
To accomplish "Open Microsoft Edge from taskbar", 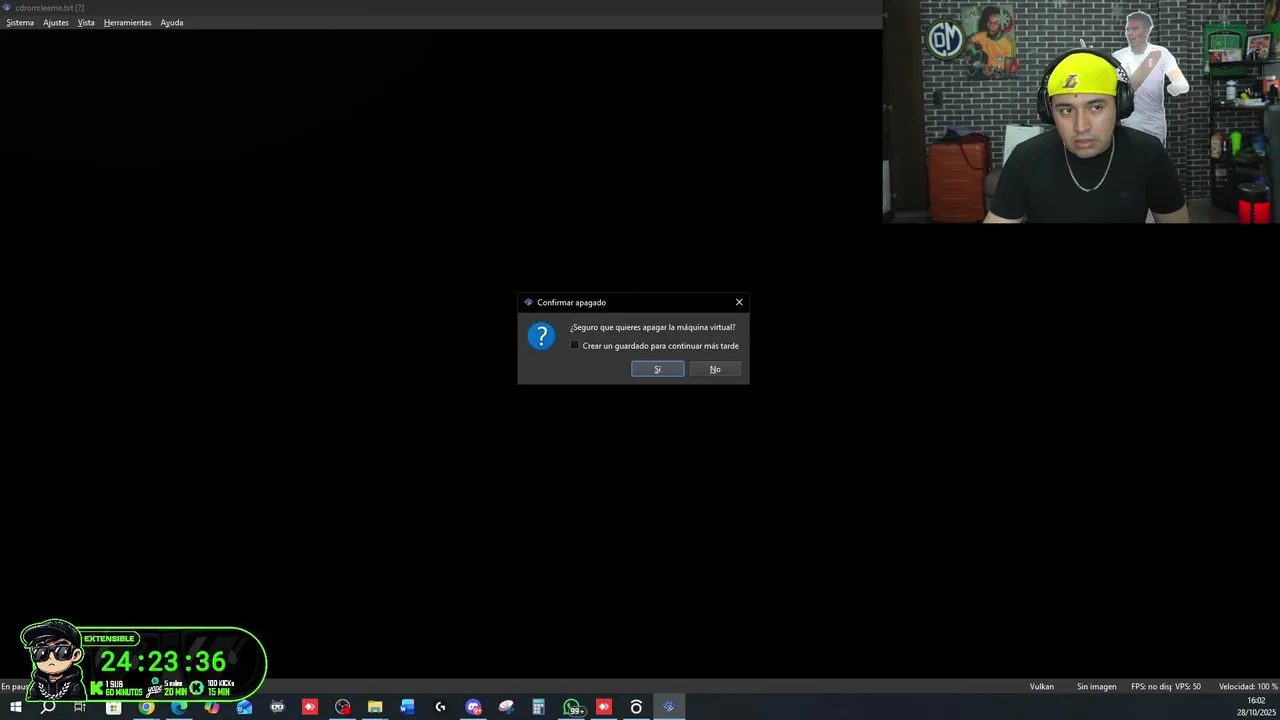I will pos(179,707).
